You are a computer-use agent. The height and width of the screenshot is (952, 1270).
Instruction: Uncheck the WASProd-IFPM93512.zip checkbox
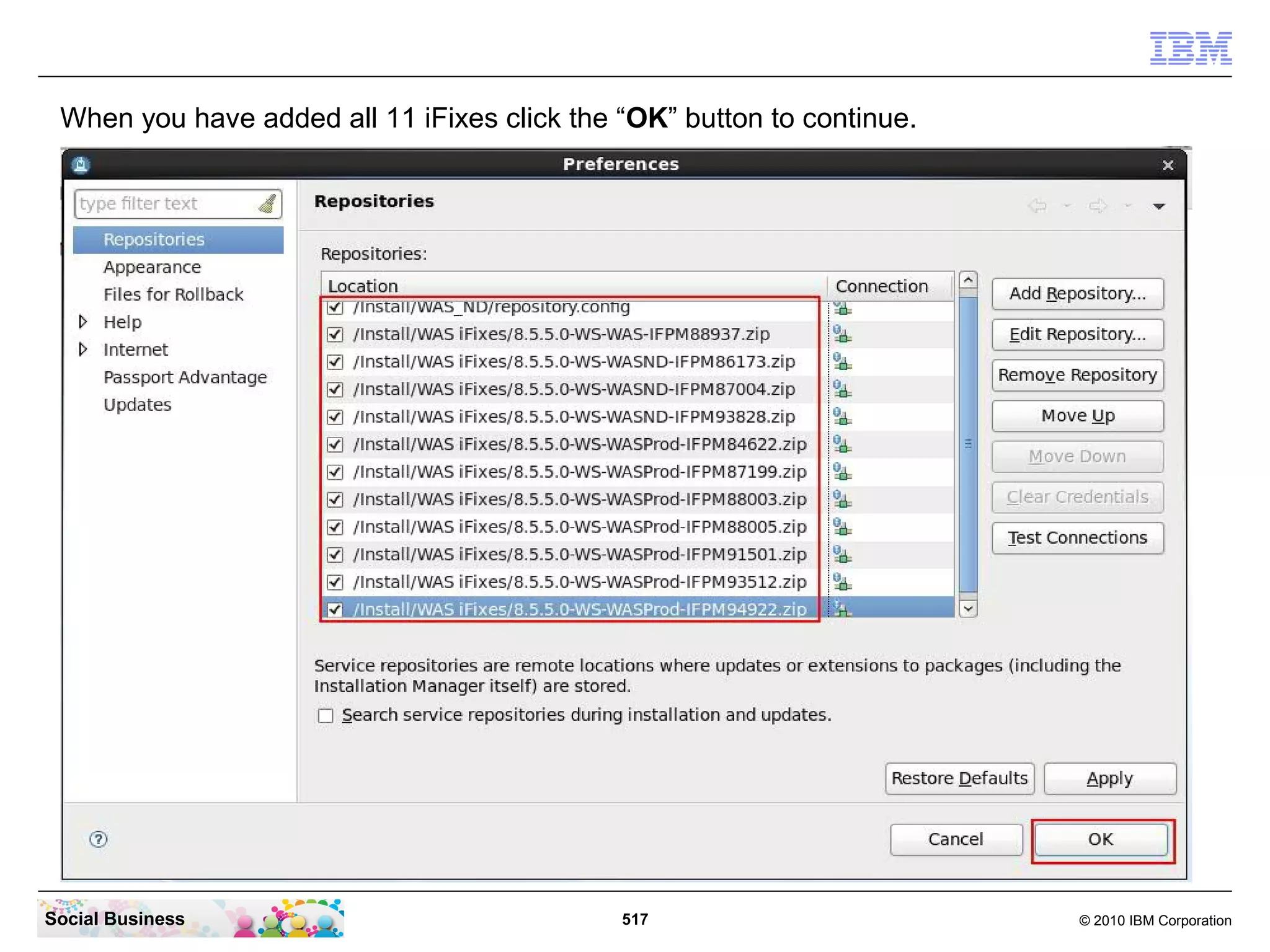335,582
